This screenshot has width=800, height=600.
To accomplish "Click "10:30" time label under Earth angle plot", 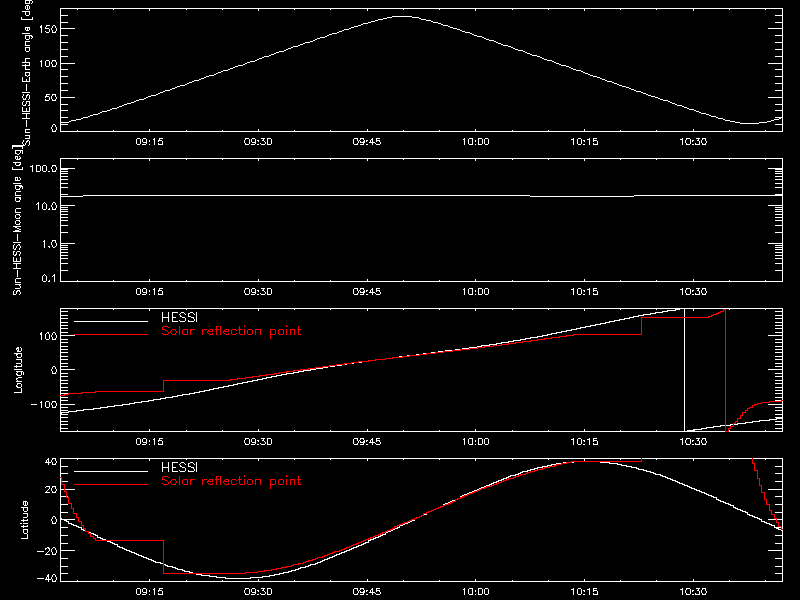I will pos(693,142).
